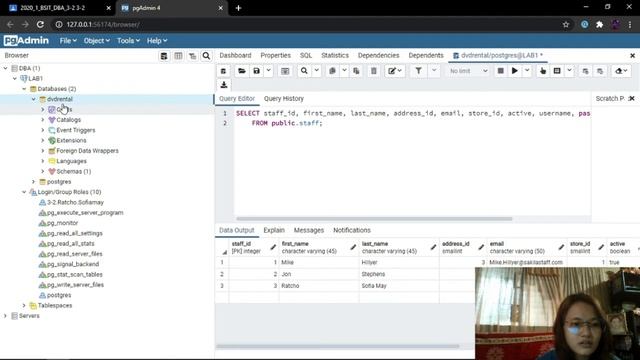Switch to the Query History tab
The height and width of the screenshot is (360, 640).
pyautogui.click(x=284, y=99)
